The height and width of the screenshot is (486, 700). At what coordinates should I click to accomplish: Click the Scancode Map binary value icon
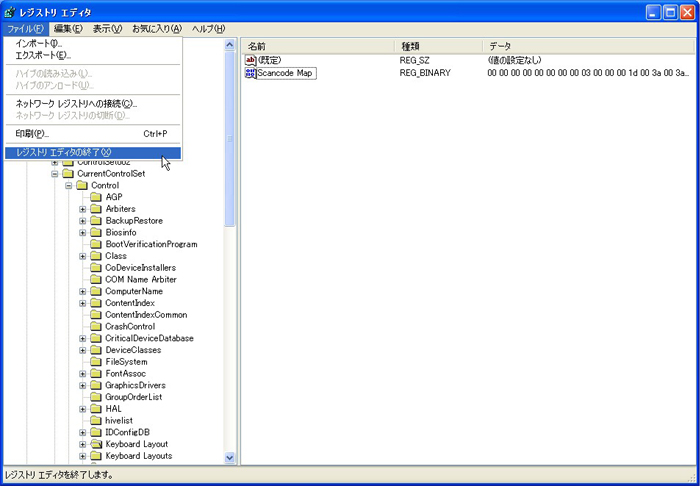[250, 73]
